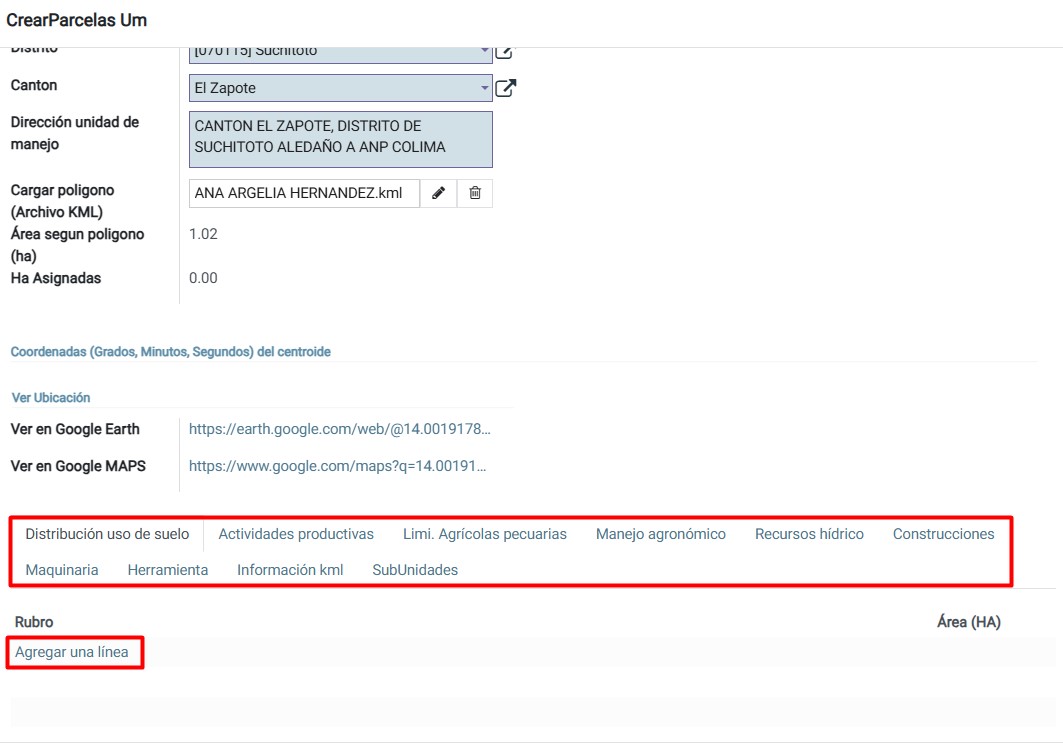1063x755 pixels.
Task: Go to the Manejo agronómico tab
Action: click(661, 534)
